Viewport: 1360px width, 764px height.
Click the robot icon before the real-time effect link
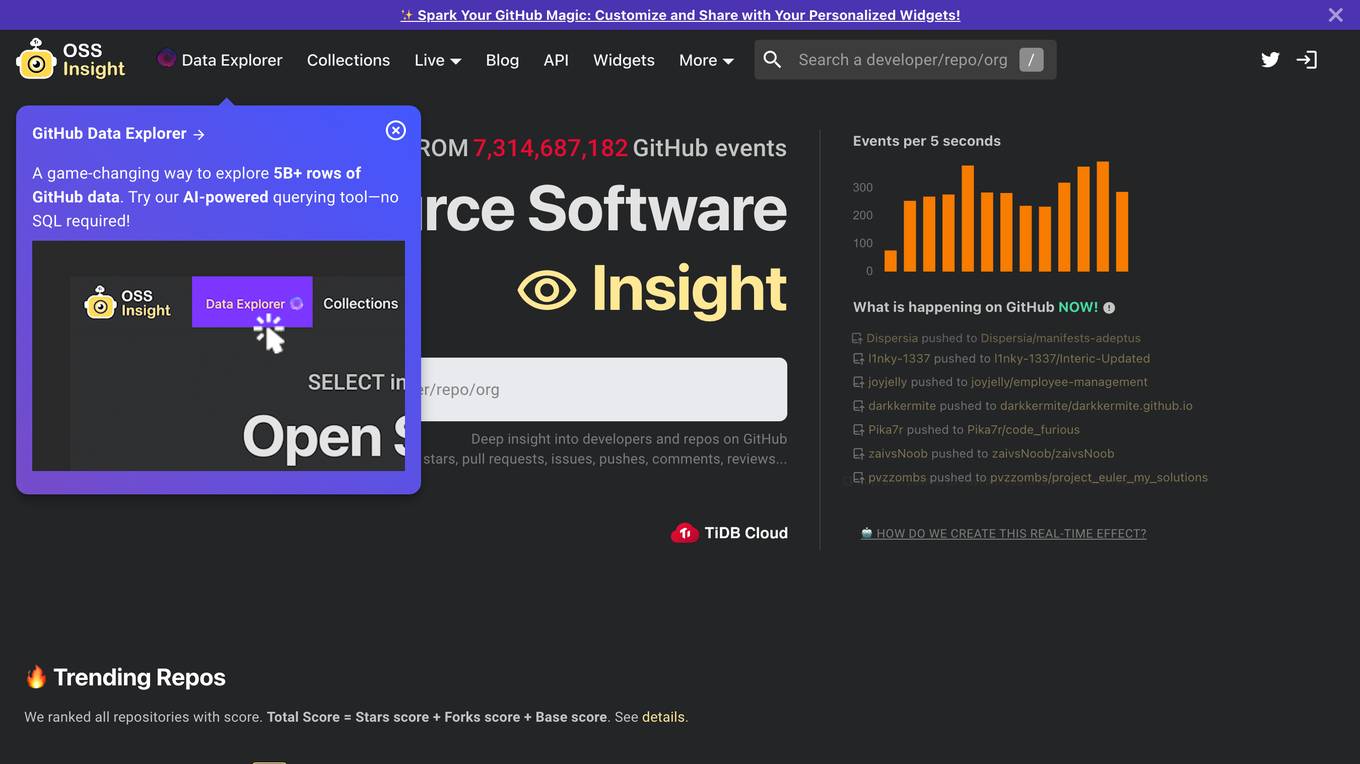(867, 533)
